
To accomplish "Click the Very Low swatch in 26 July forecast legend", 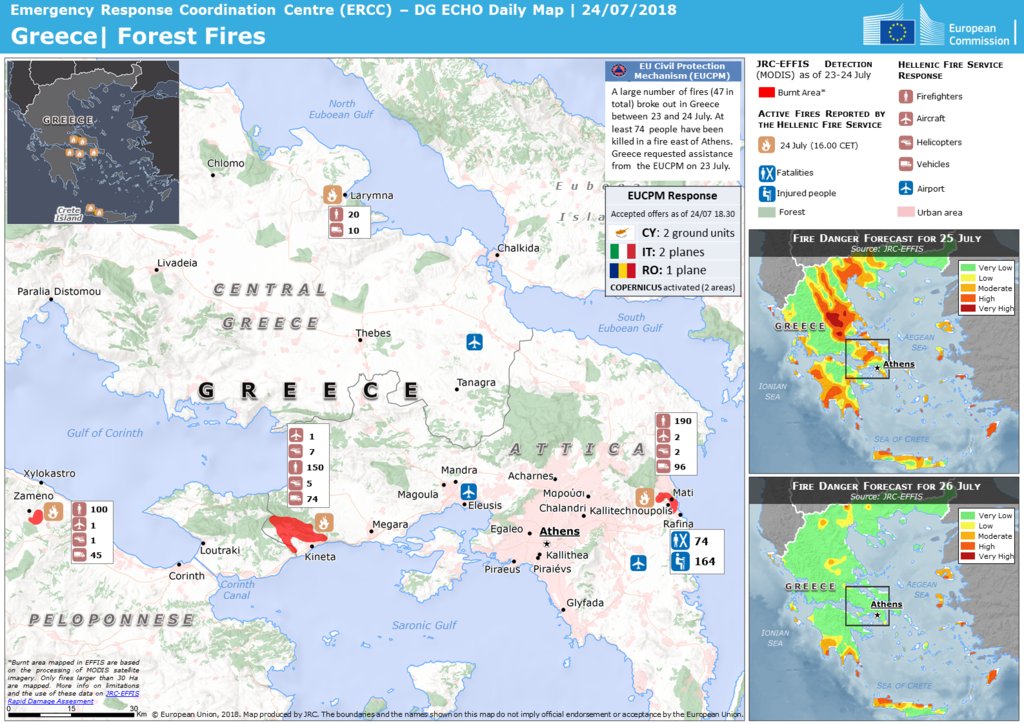I will (968, 515).
